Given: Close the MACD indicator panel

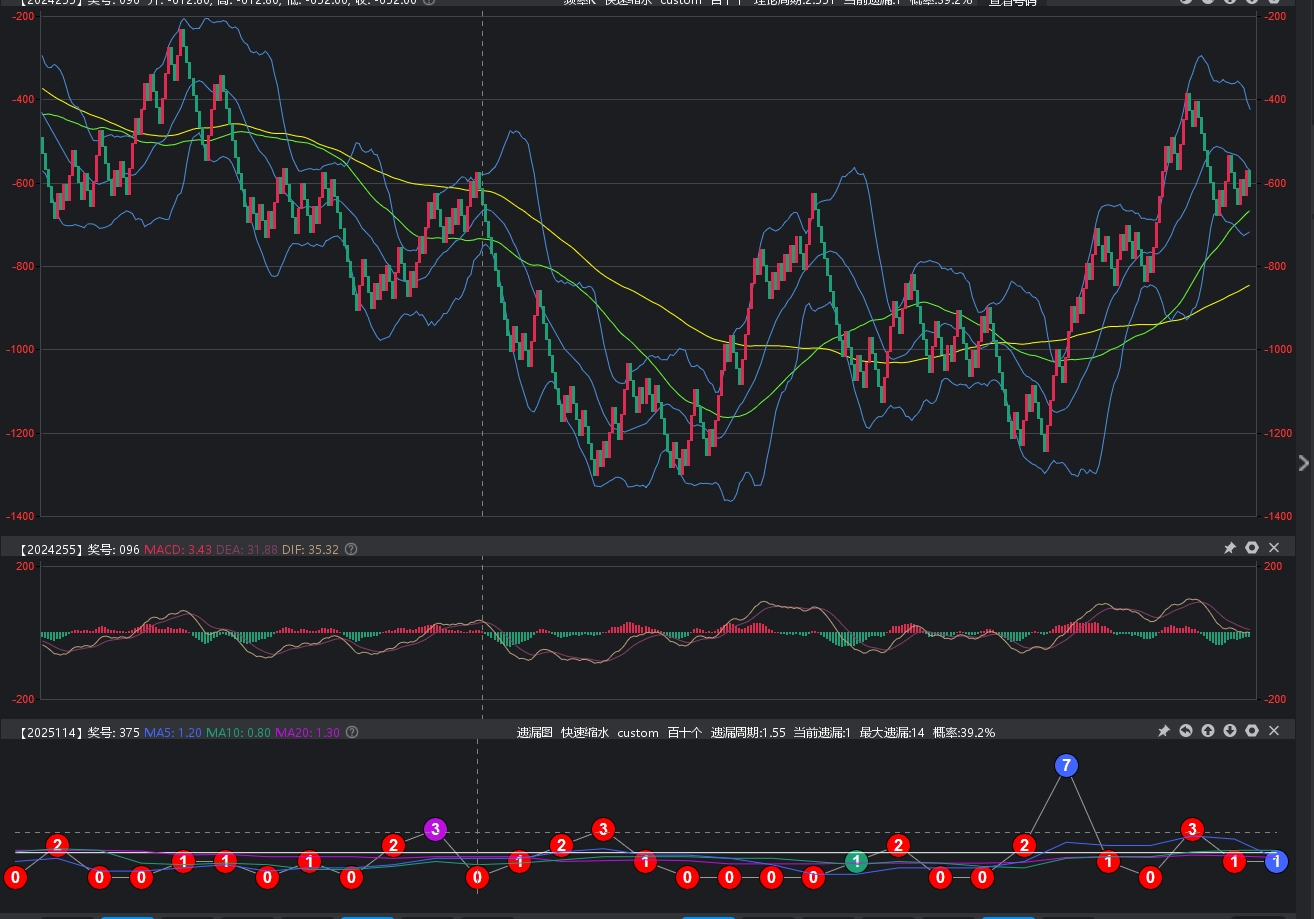Looking at the screenshot, I should tap(1274, 548).
